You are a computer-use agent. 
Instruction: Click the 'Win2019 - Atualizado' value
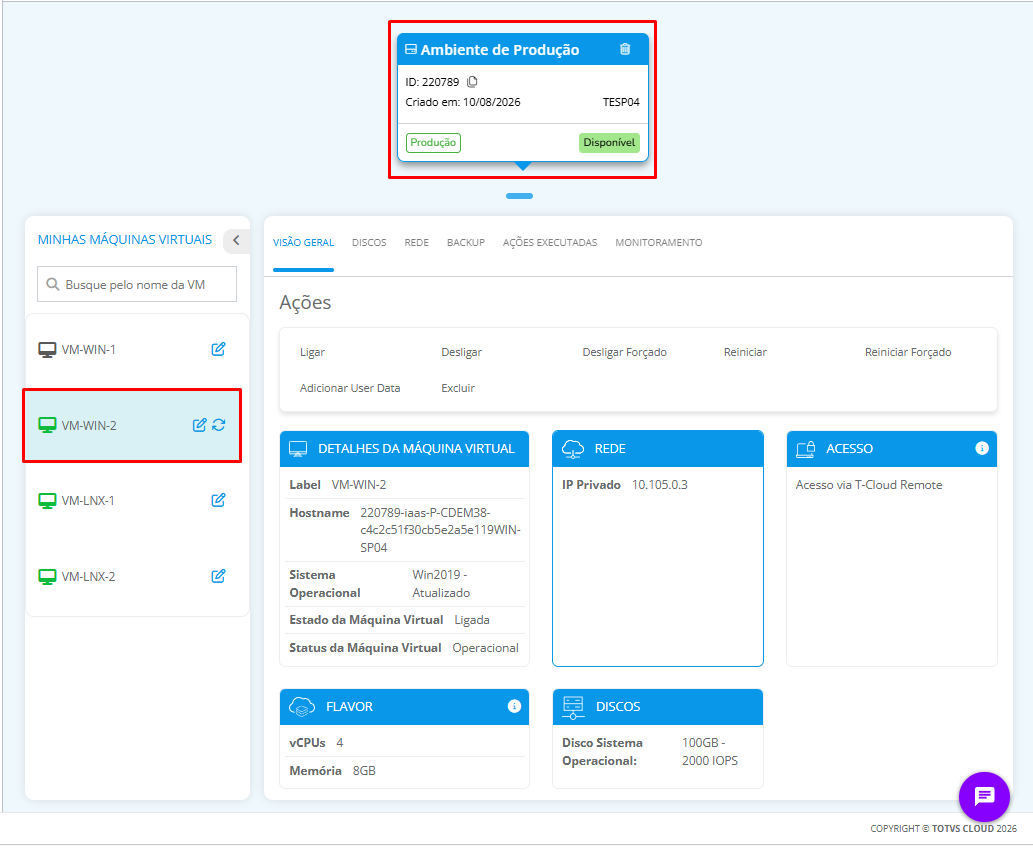pyautogui.click(x=441, y=583)
